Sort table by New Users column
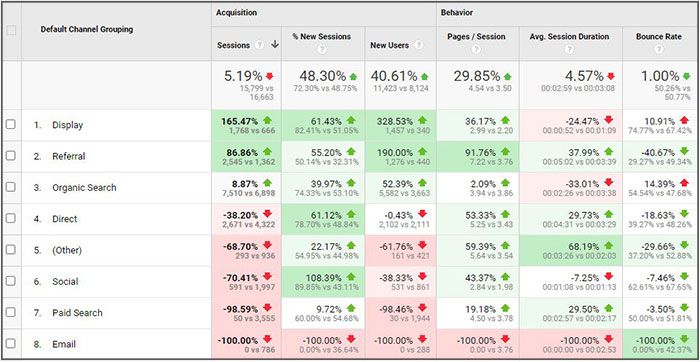 click(x=389, y=45)
